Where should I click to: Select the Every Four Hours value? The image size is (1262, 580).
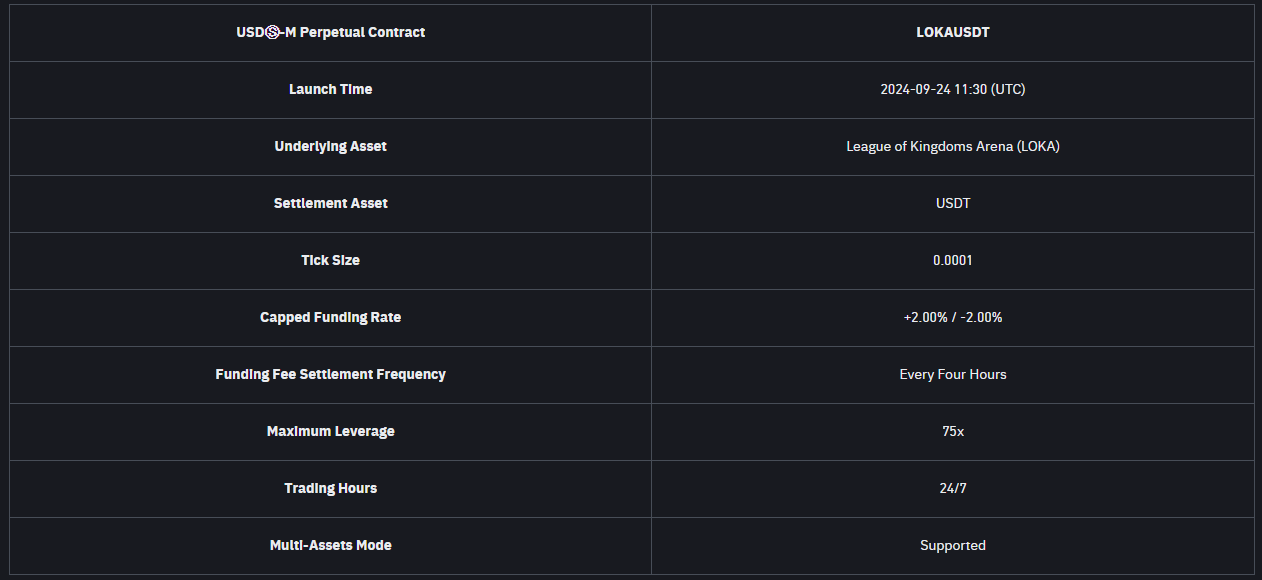952,374
